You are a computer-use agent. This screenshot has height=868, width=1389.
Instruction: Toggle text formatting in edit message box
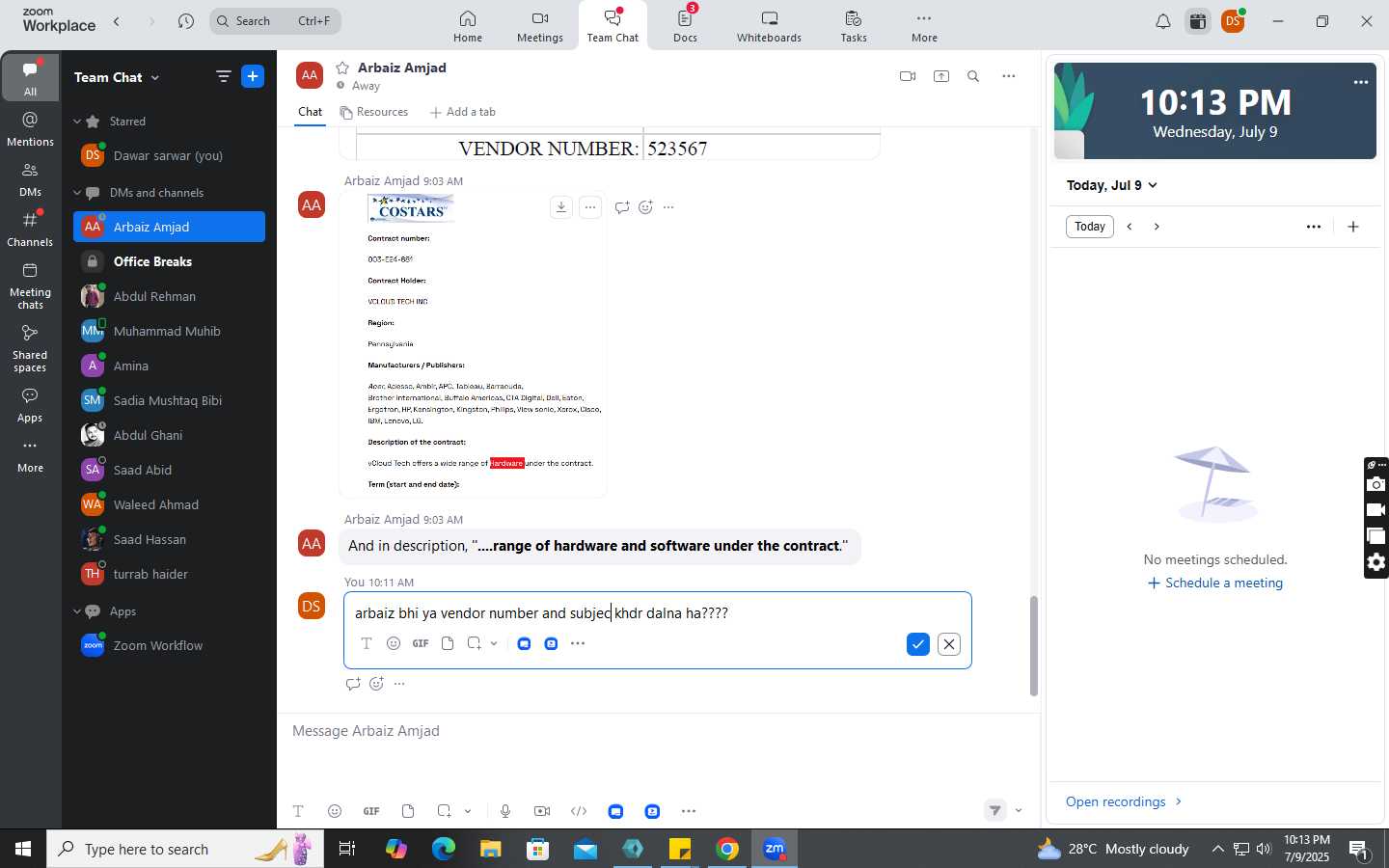367,643
